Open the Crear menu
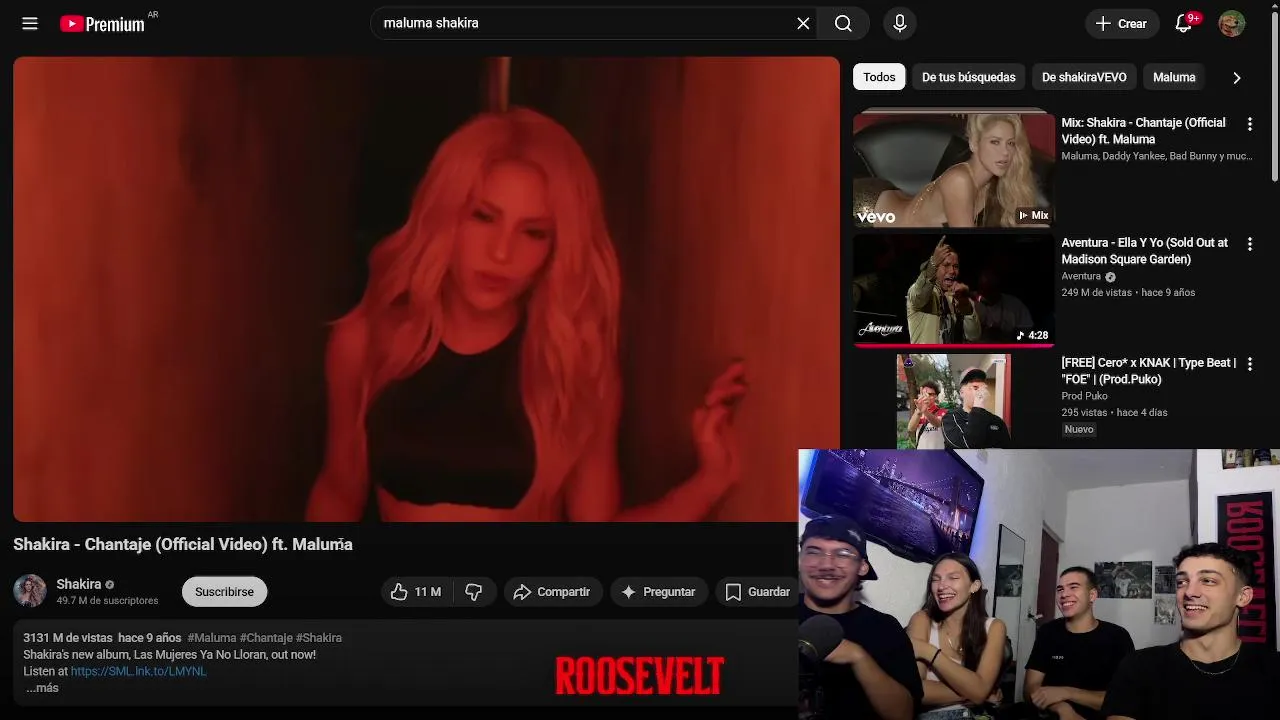The width and height of the screenshot is (1280, 720). [x=1121, y=23]
